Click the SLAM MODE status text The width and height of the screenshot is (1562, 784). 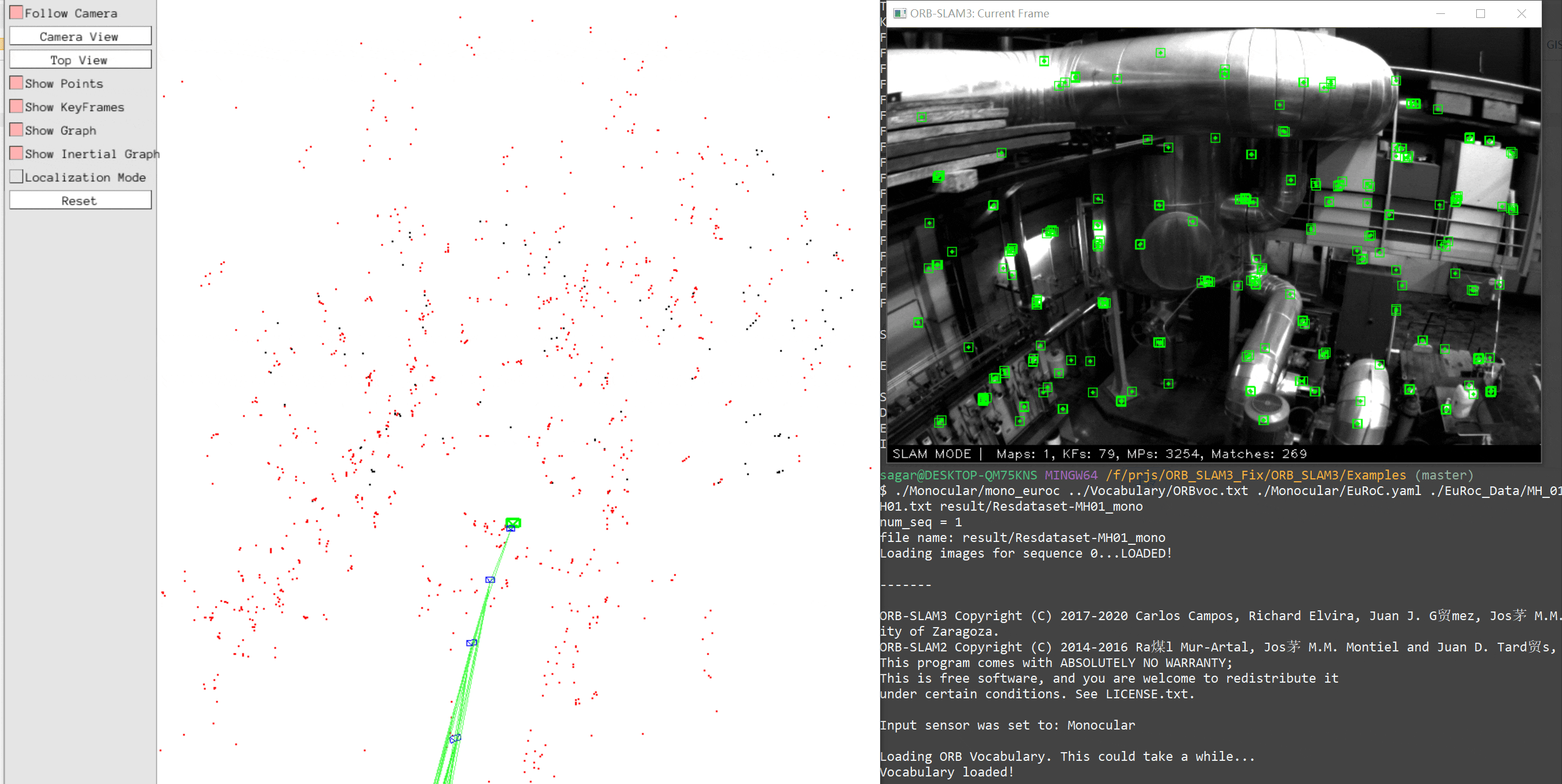click(x=931, y=454)
